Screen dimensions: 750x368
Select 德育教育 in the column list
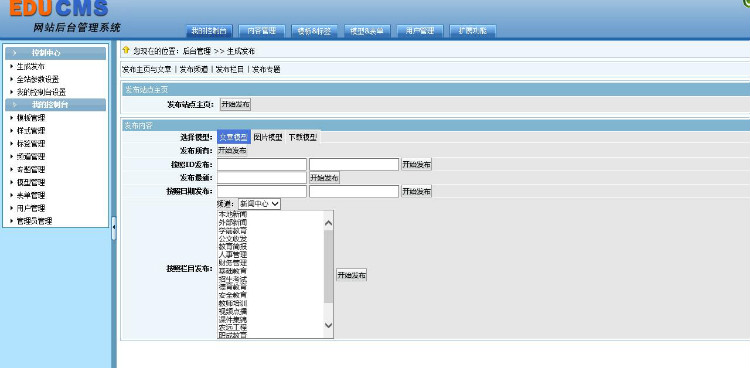pyautogui.click(x=233, y=287)
